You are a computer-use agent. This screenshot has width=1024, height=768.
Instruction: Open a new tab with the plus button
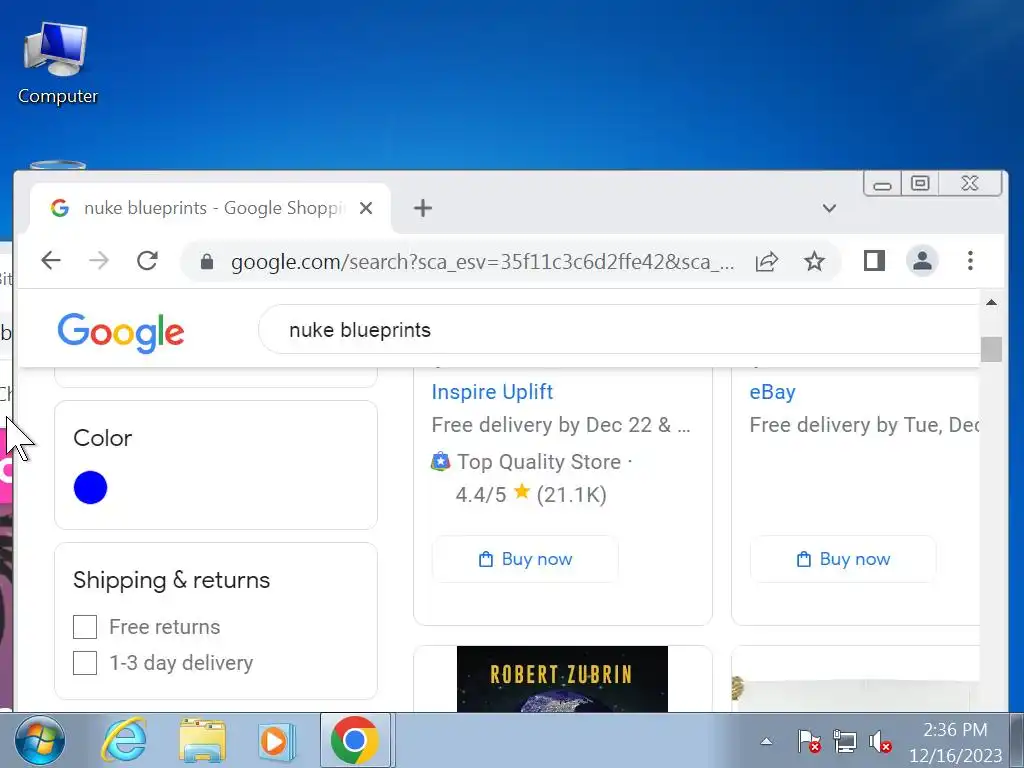tap(423, 208)
